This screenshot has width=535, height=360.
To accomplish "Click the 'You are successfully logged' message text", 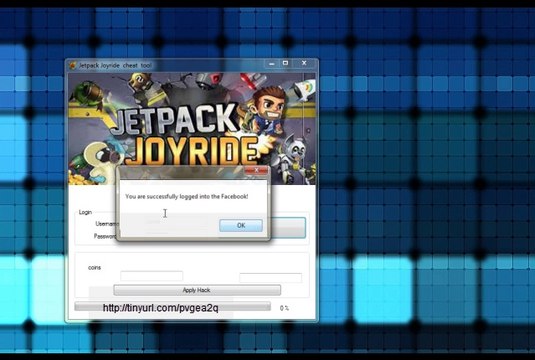I will tap(187, 197).
